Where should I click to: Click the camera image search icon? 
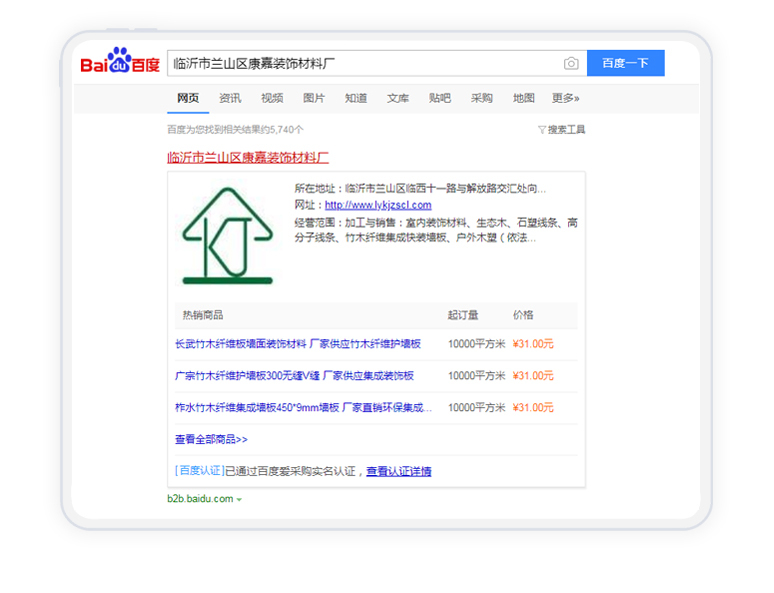point(571,64)
